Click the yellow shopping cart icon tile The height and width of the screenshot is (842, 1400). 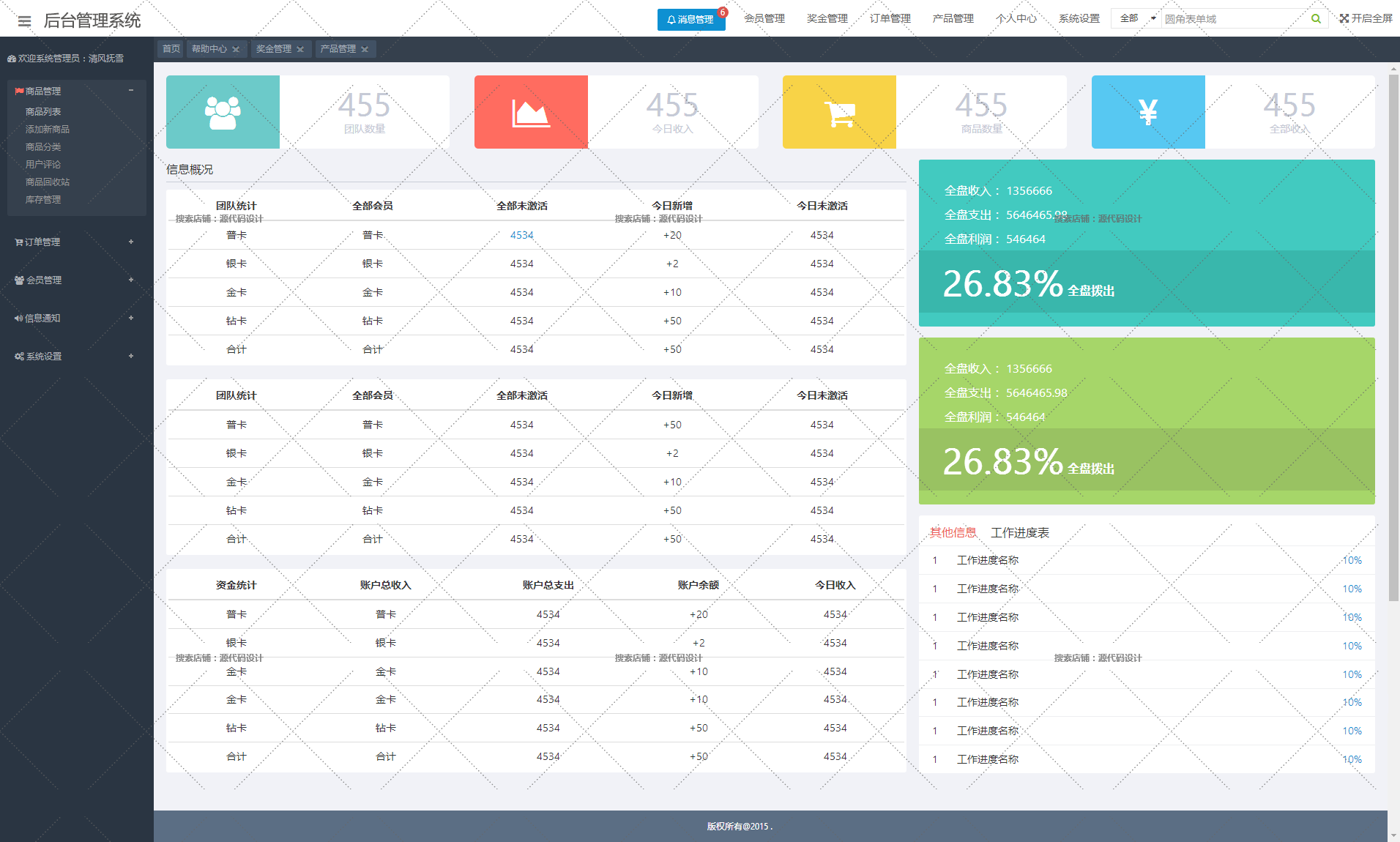839,112
